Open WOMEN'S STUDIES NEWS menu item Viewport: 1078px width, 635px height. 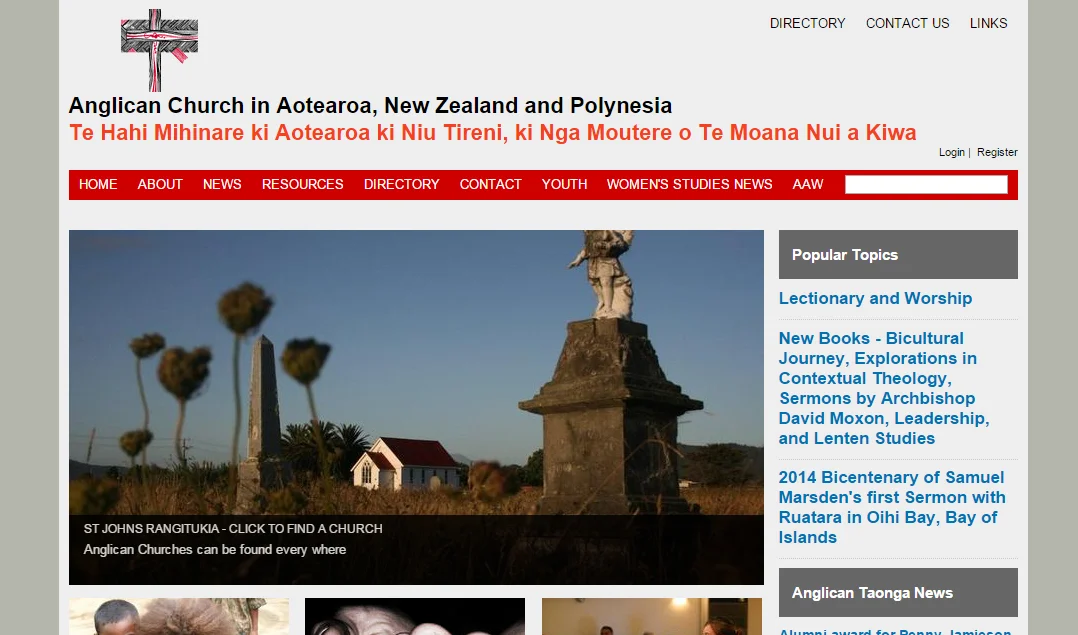pyautogui.click(x=690, y=184)
